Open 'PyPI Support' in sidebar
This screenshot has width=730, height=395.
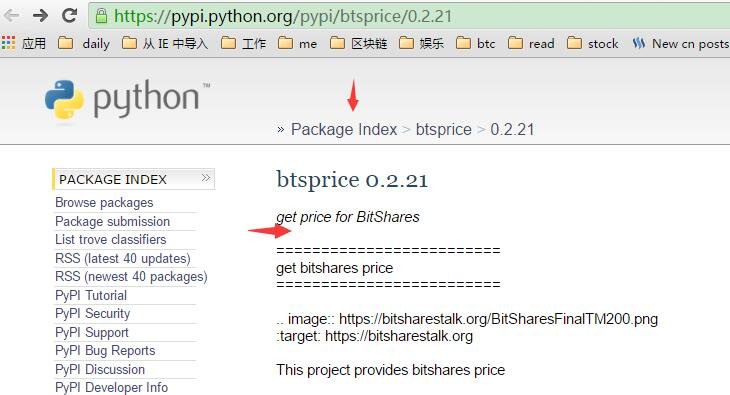(x=92, y=332)
